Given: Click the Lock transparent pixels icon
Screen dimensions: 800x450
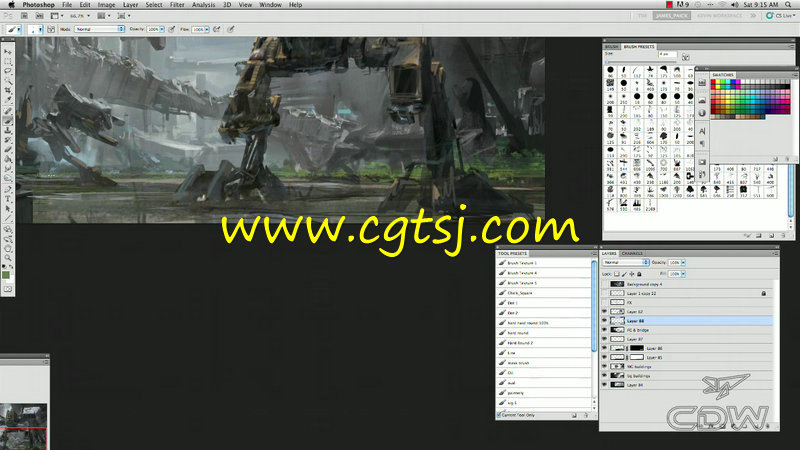Looking at the screenshot, I should [617, 274].
